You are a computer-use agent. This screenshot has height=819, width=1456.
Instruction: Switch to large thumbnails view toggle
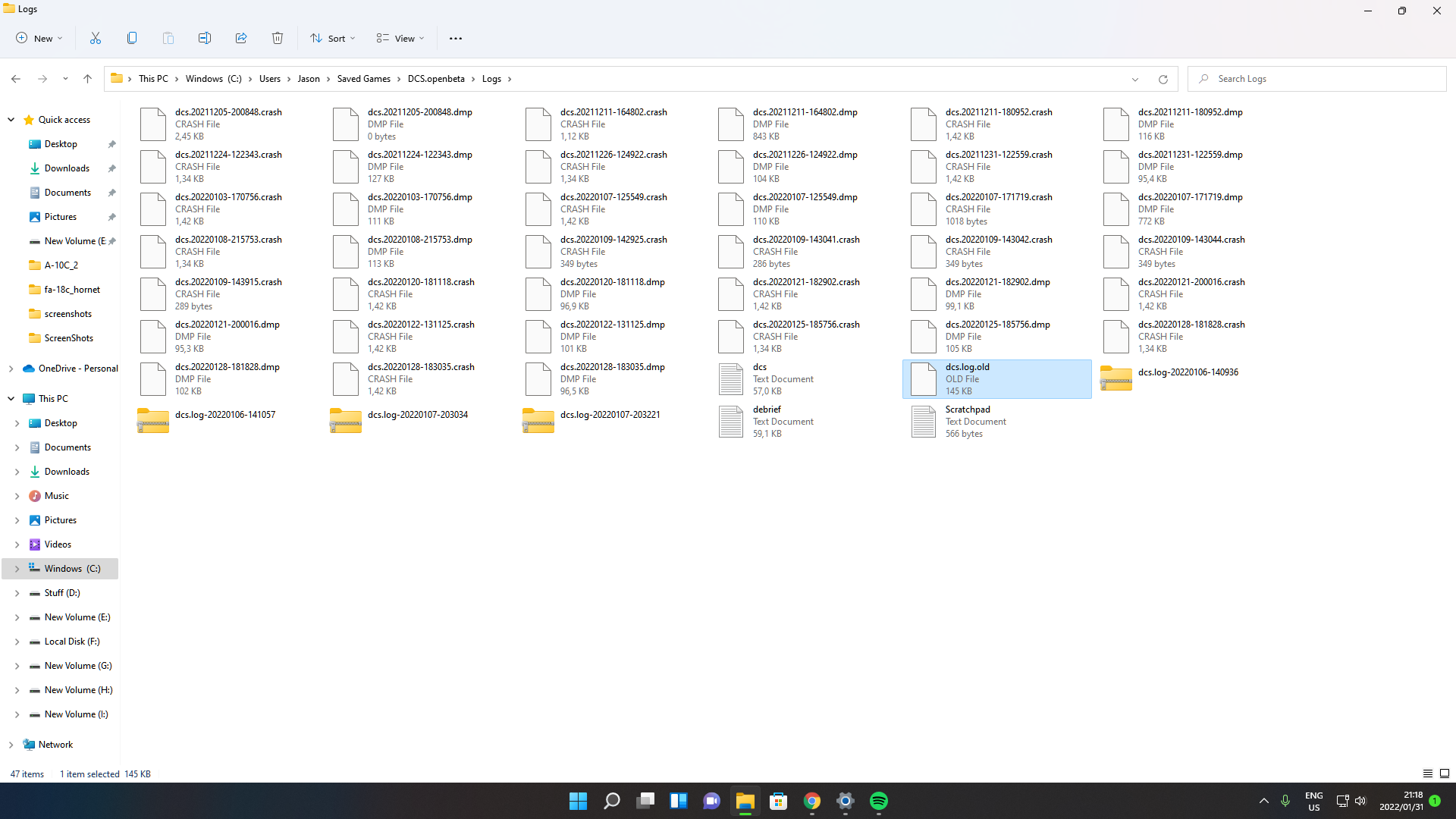[x=1445, y=773]
